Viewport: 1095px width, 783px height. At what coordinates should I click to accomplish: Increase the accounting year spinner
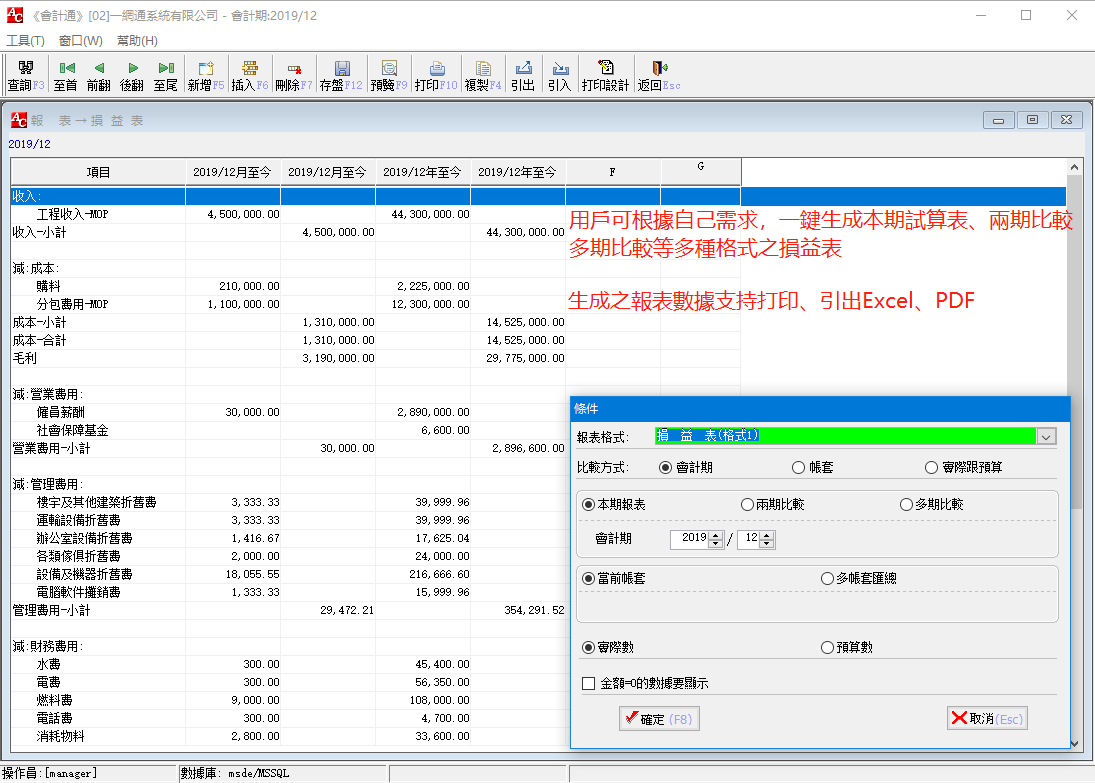pyautogui.click(x=715, y=535)
